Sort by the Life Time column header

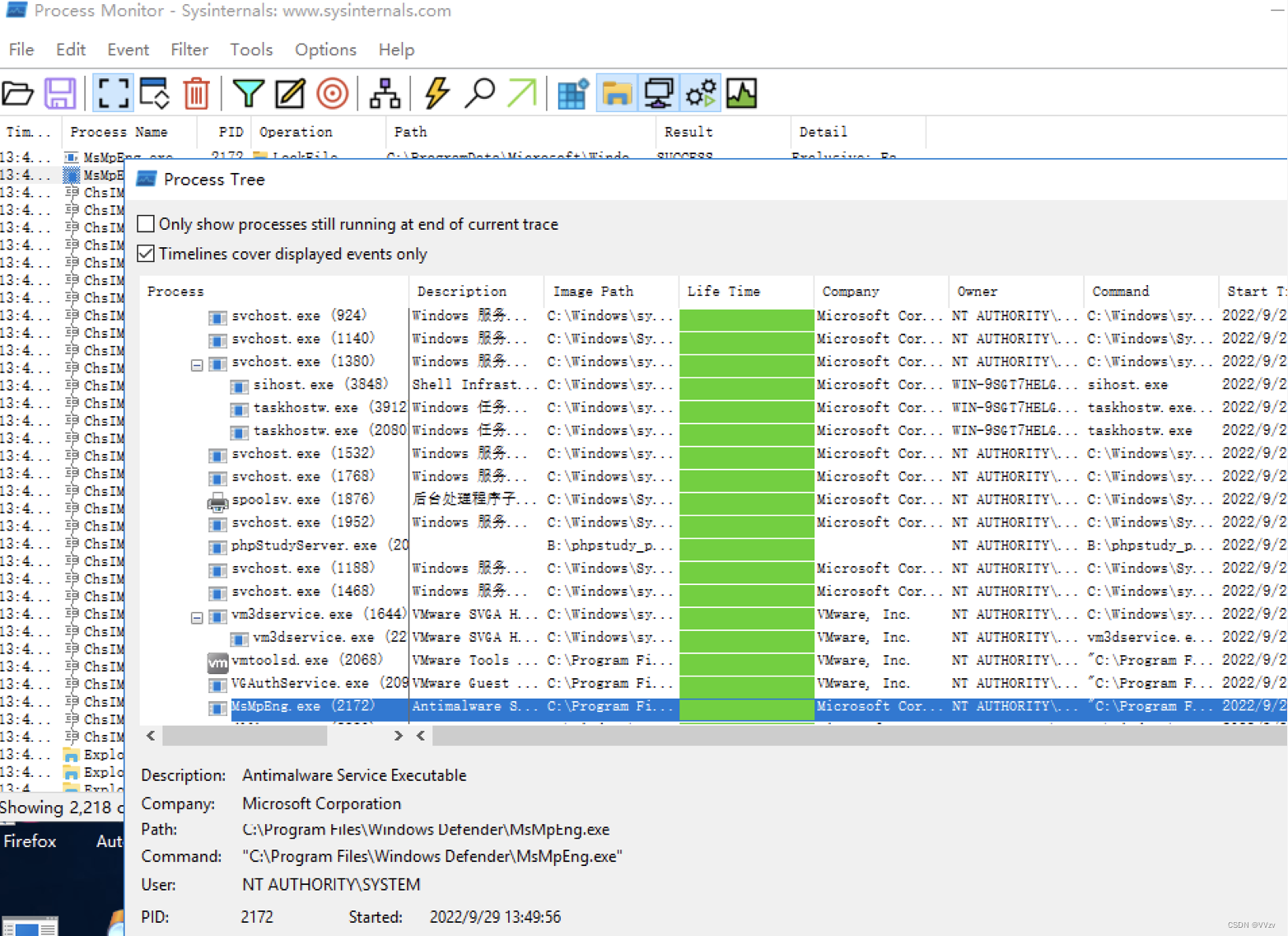click(747, 291)
